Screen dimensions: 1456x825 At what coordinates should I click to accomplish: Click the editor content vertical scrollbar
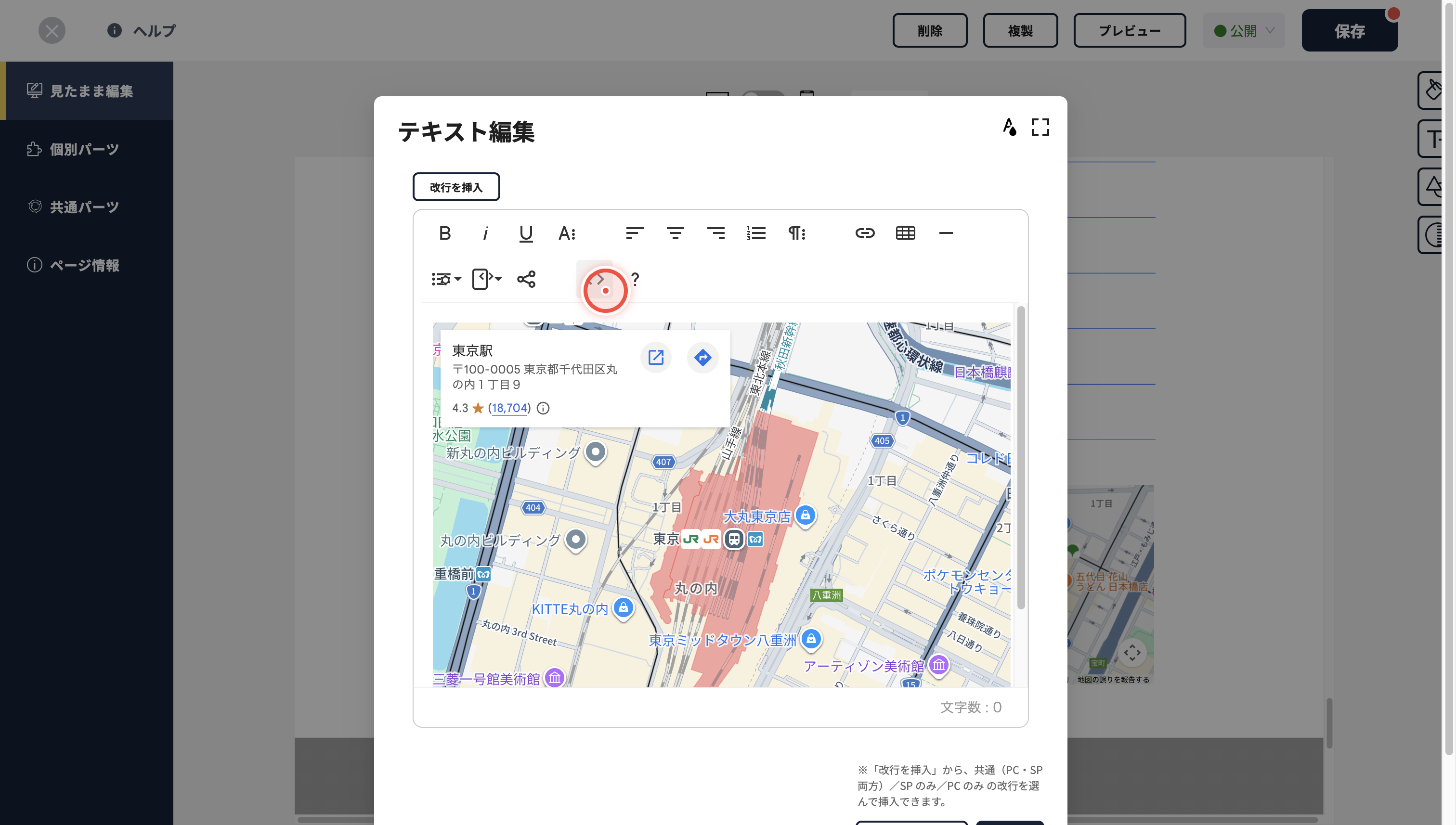coord(1021,457)
